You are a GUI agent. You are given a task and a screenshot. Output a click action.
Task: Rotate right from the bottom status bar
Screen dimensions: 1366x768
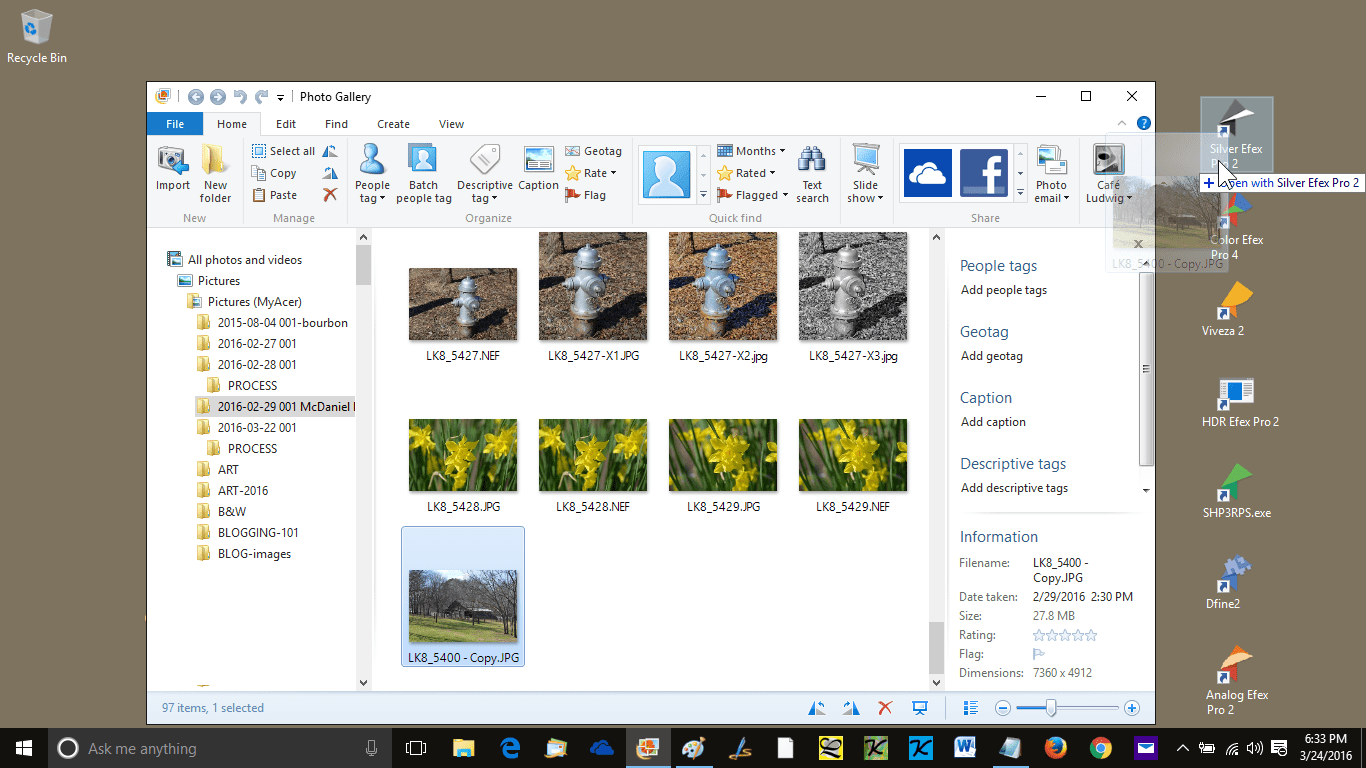click(851, 708)
